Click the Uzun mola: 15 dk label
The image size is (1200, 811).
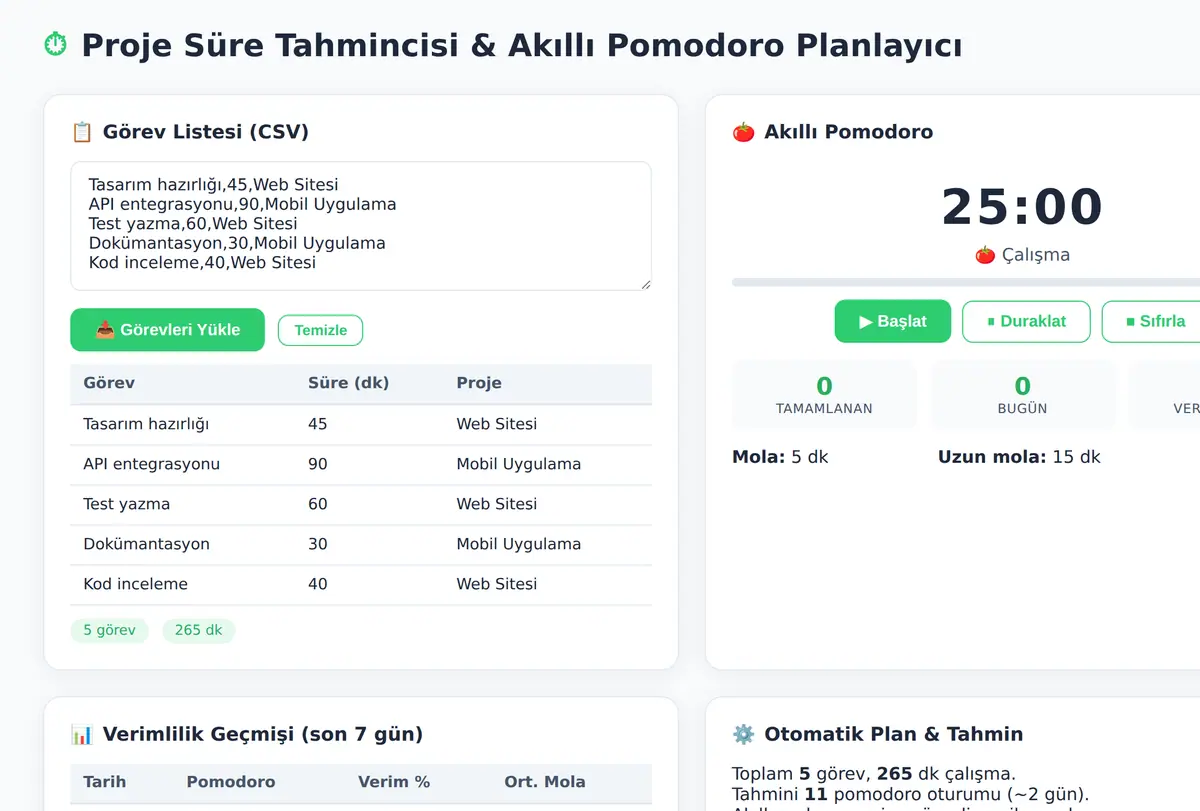point(1019,457)
